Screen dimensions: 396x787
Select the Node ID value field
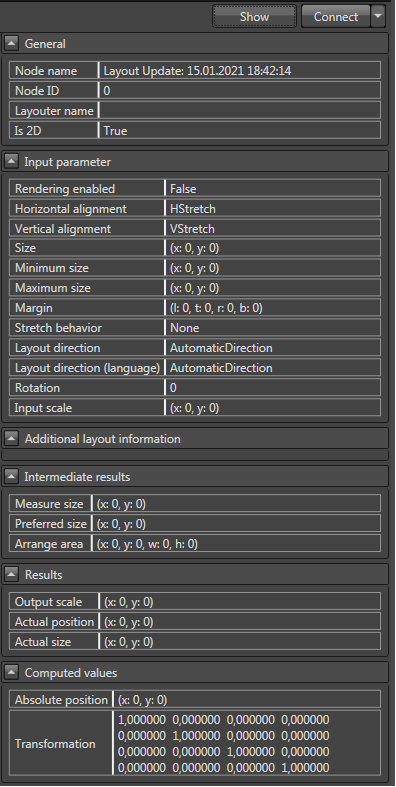pos(240,91)
